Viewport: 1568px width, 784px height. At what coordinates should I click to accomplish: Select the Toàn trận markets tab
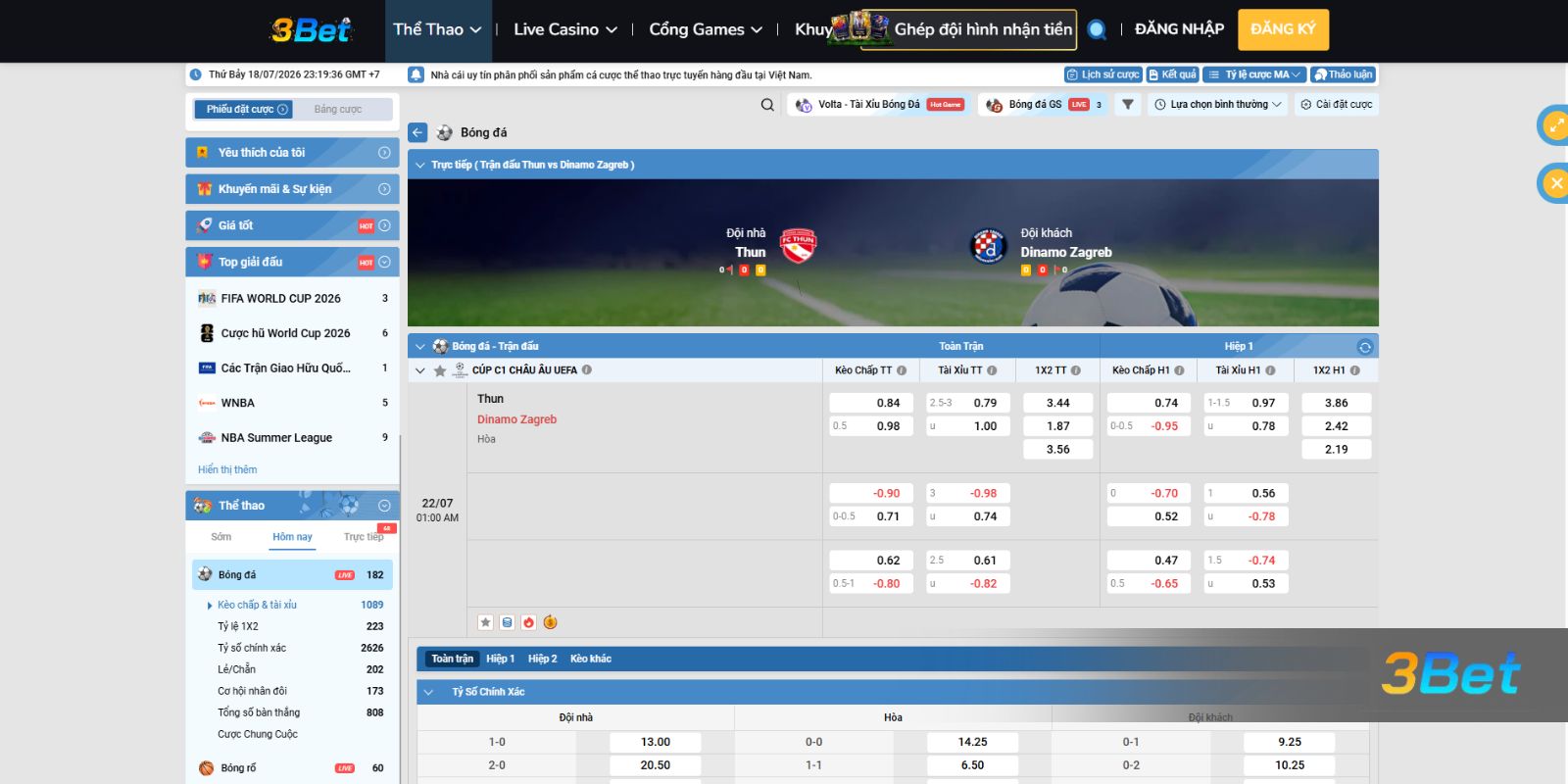pos(452,659)
